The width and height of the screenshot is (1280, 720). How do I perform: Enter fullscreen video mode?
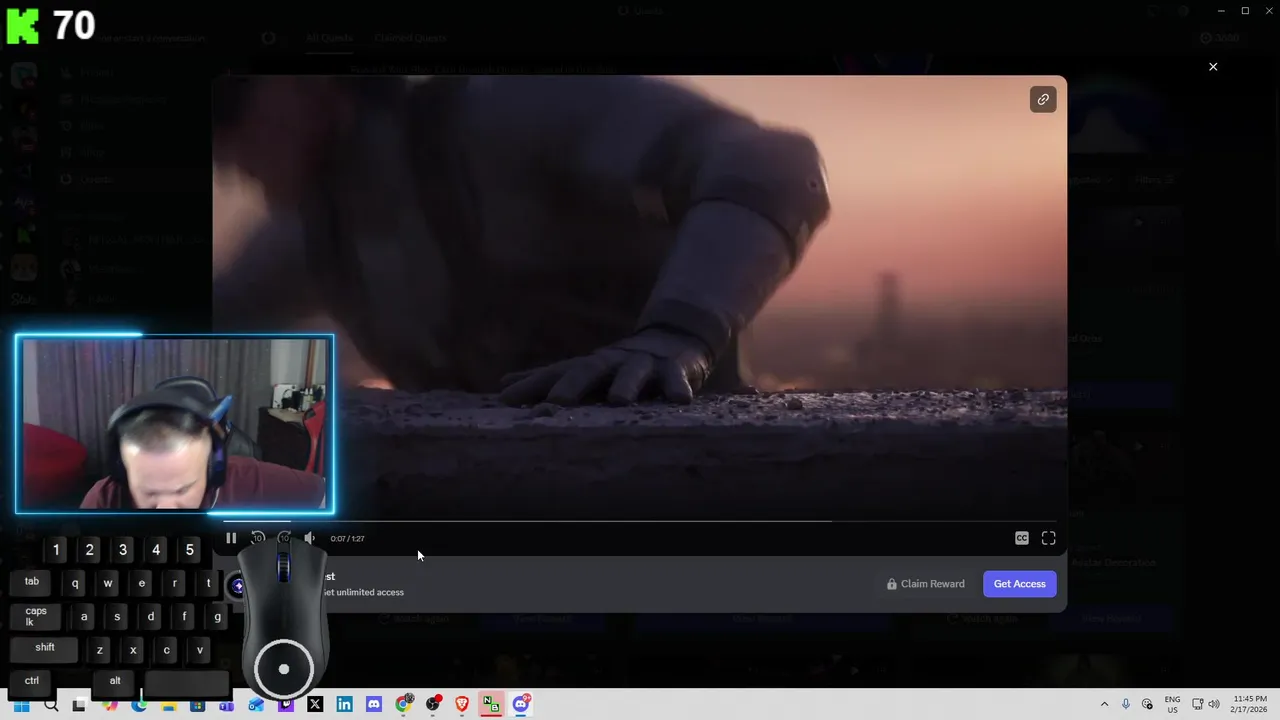(x=1049, y=538)
